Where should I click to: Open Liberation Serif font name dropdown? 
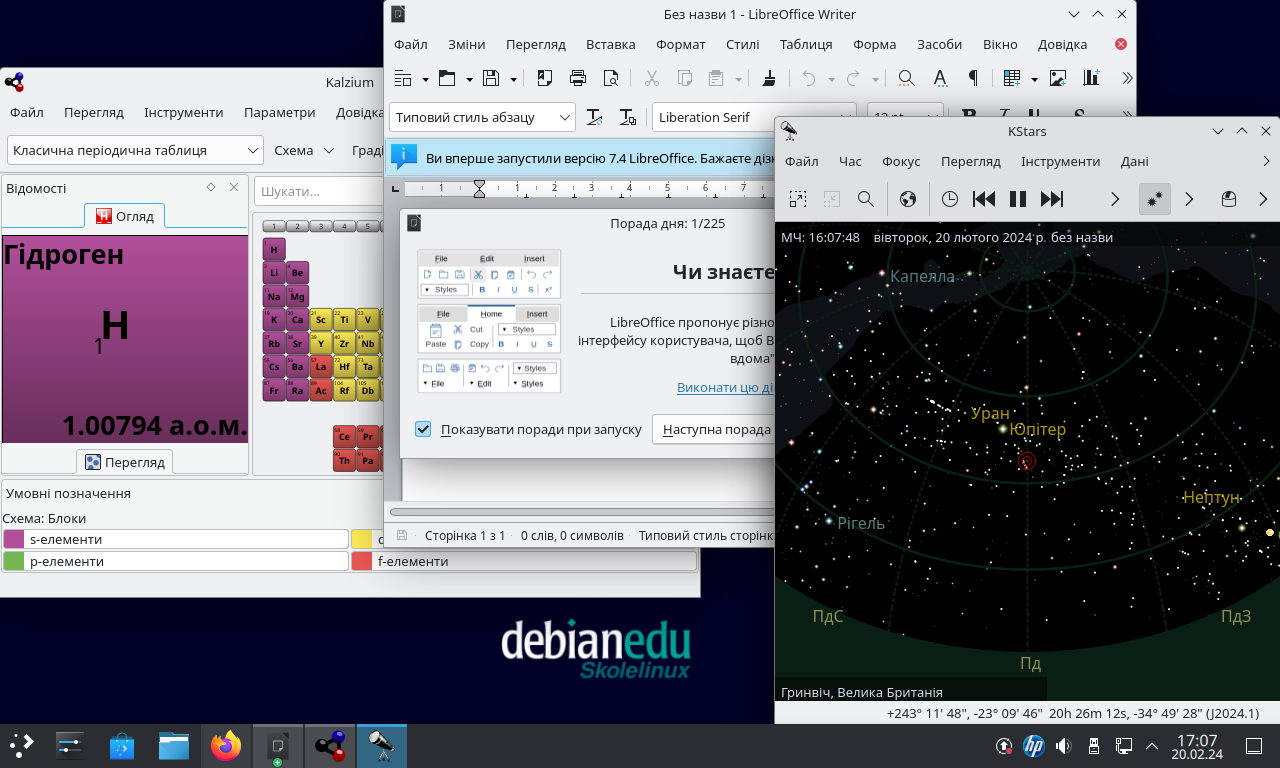pos(846,117)
